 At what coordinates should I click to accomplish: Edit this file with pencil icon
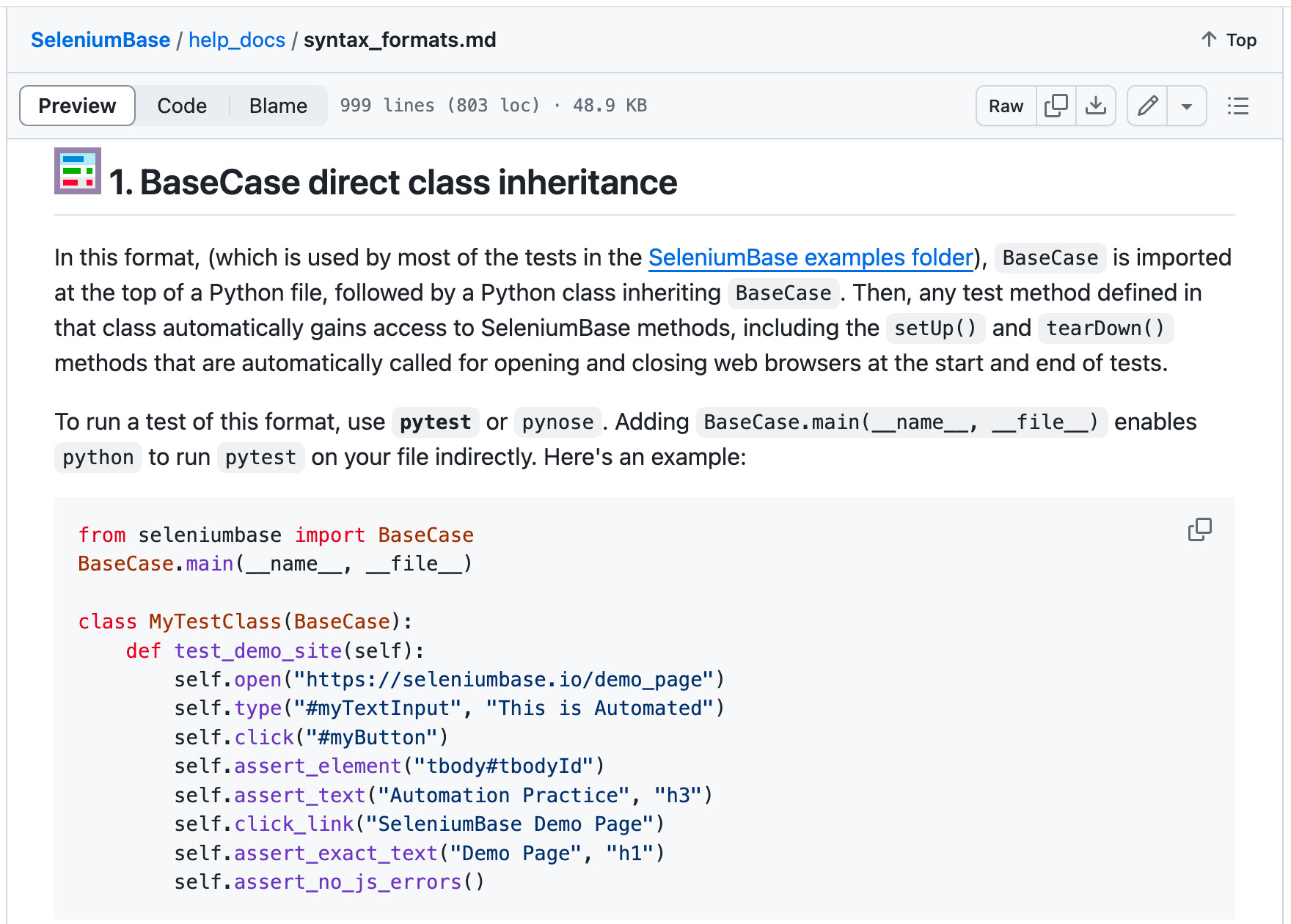pos(1147,106)
